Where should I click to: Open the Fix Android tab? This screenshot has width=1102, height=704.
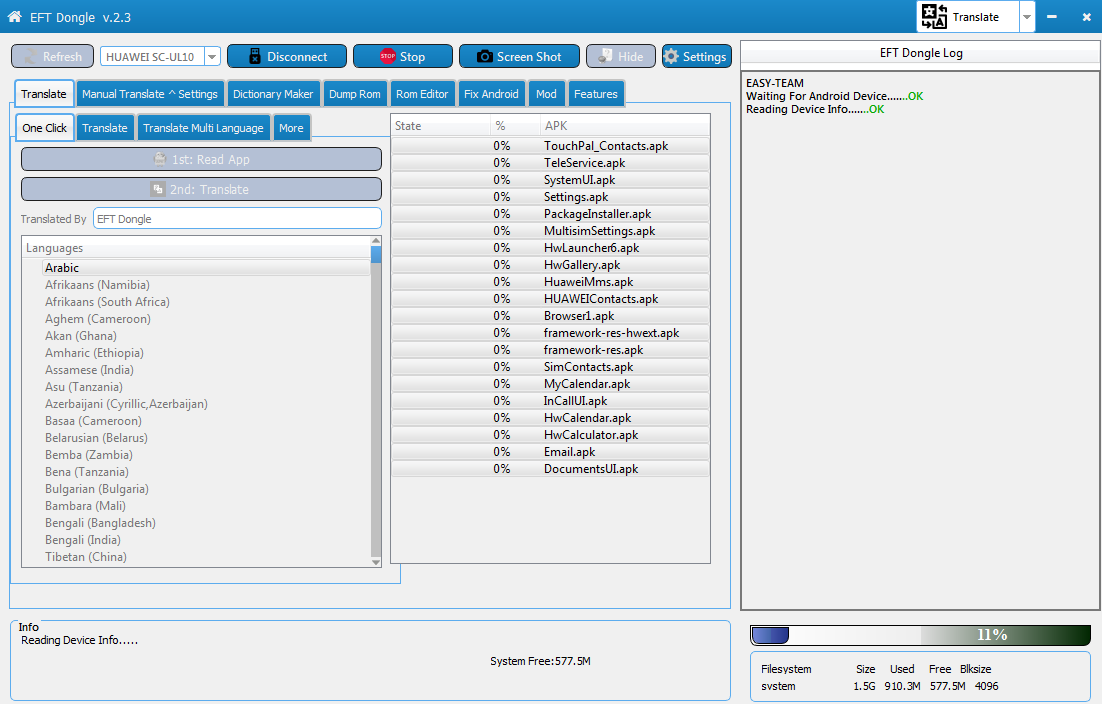pos(491,94)
